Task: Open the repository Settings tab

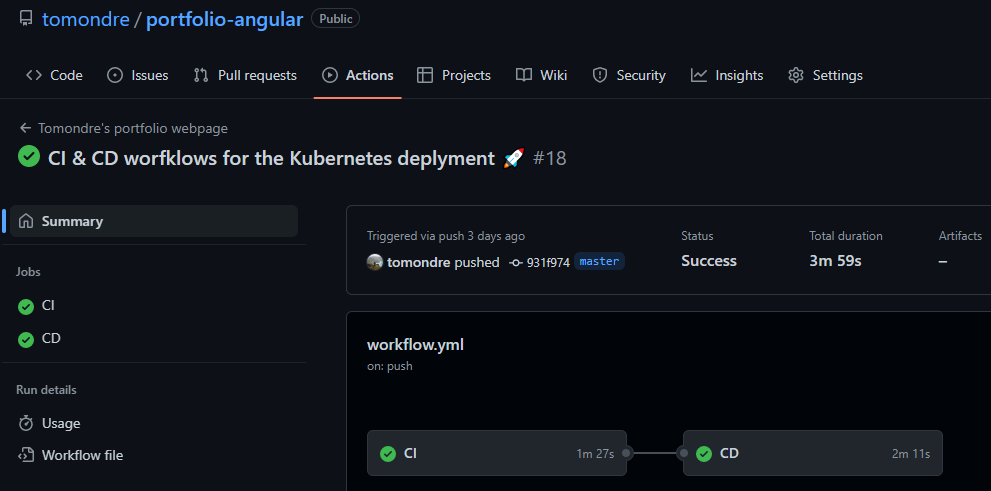Action: 825,75
